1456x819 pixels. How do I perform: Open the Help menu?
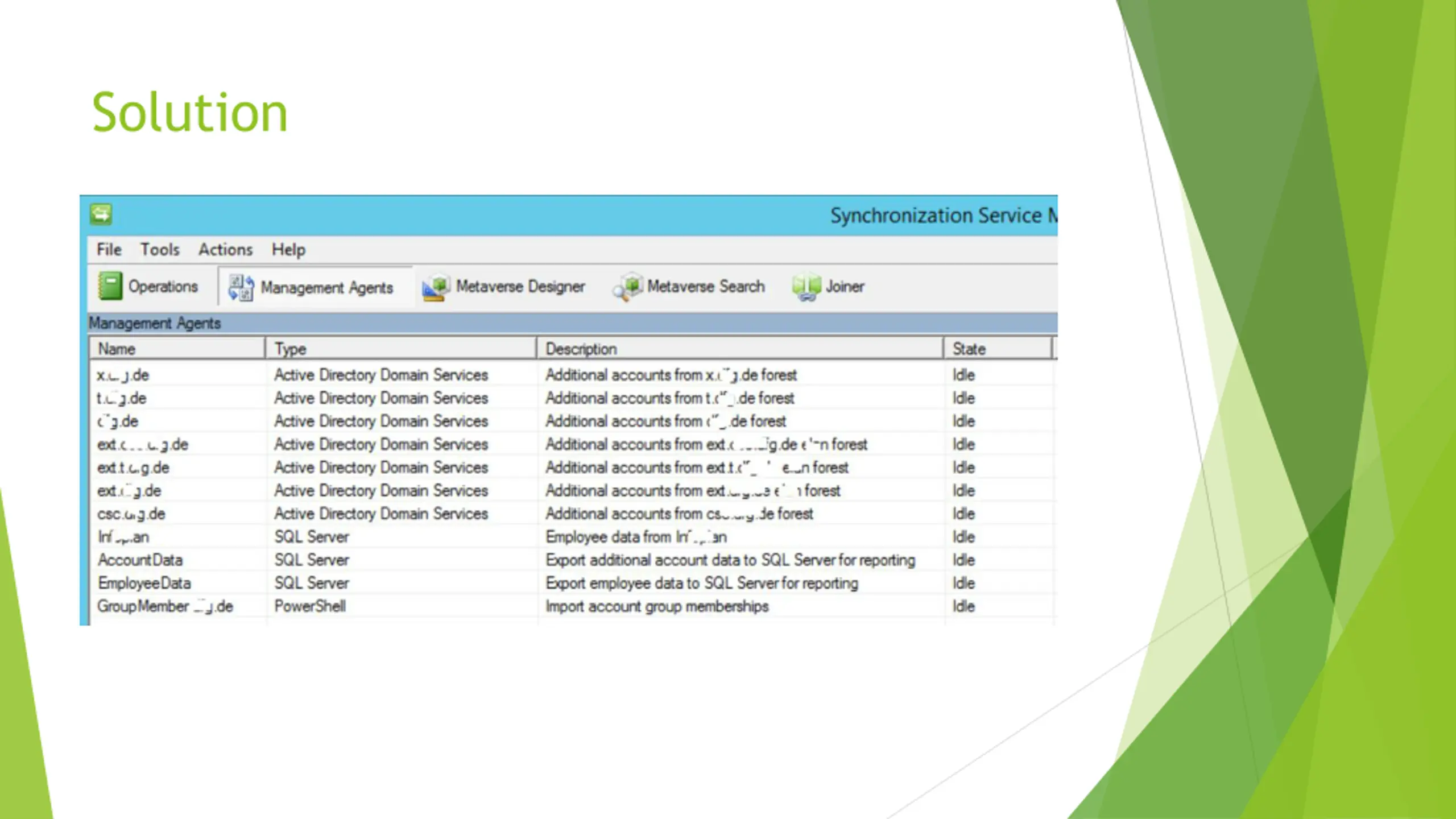pos(288,250)
